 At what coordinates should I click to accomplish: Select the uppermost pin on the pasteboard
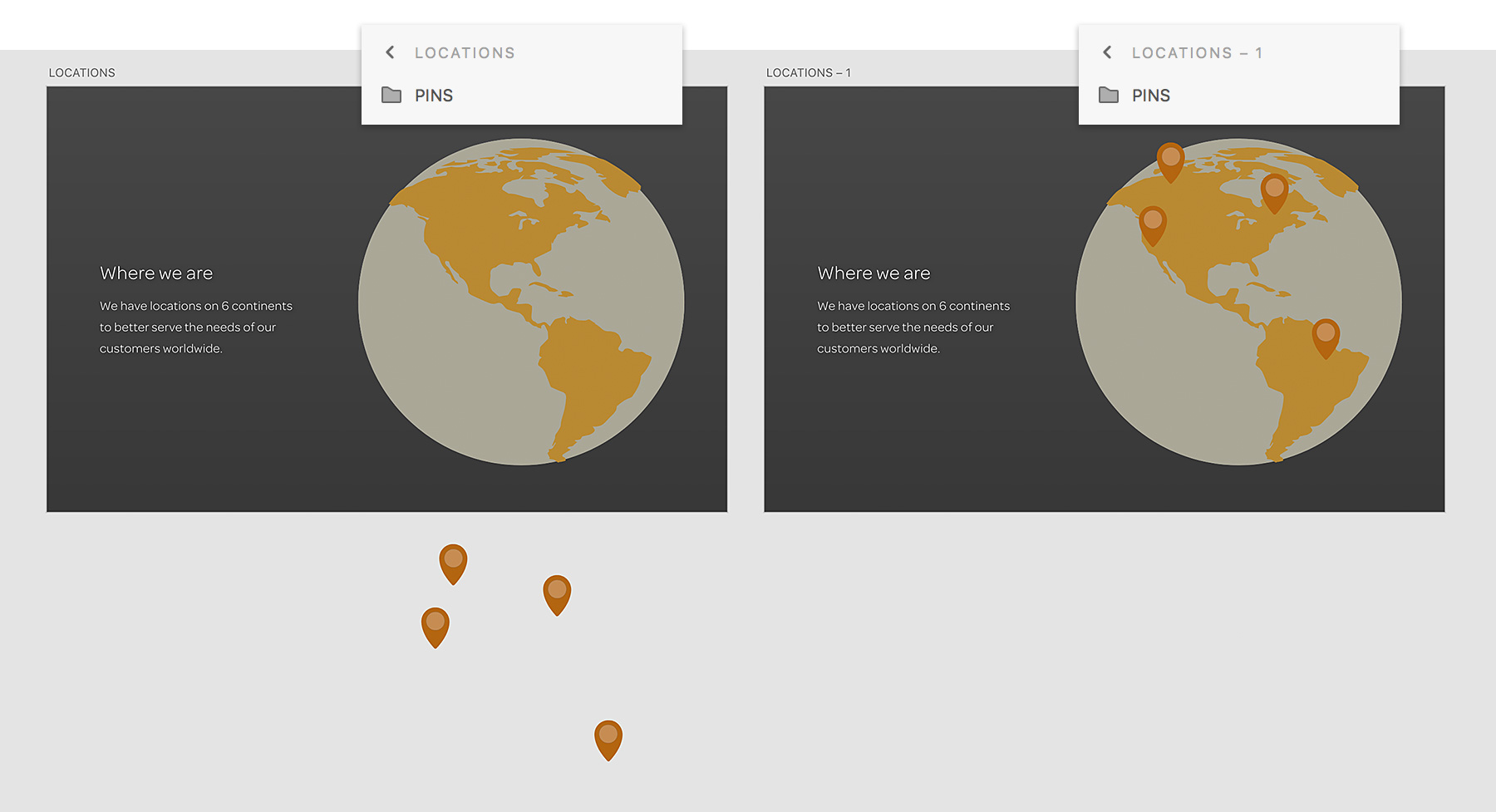click(453, 564)
